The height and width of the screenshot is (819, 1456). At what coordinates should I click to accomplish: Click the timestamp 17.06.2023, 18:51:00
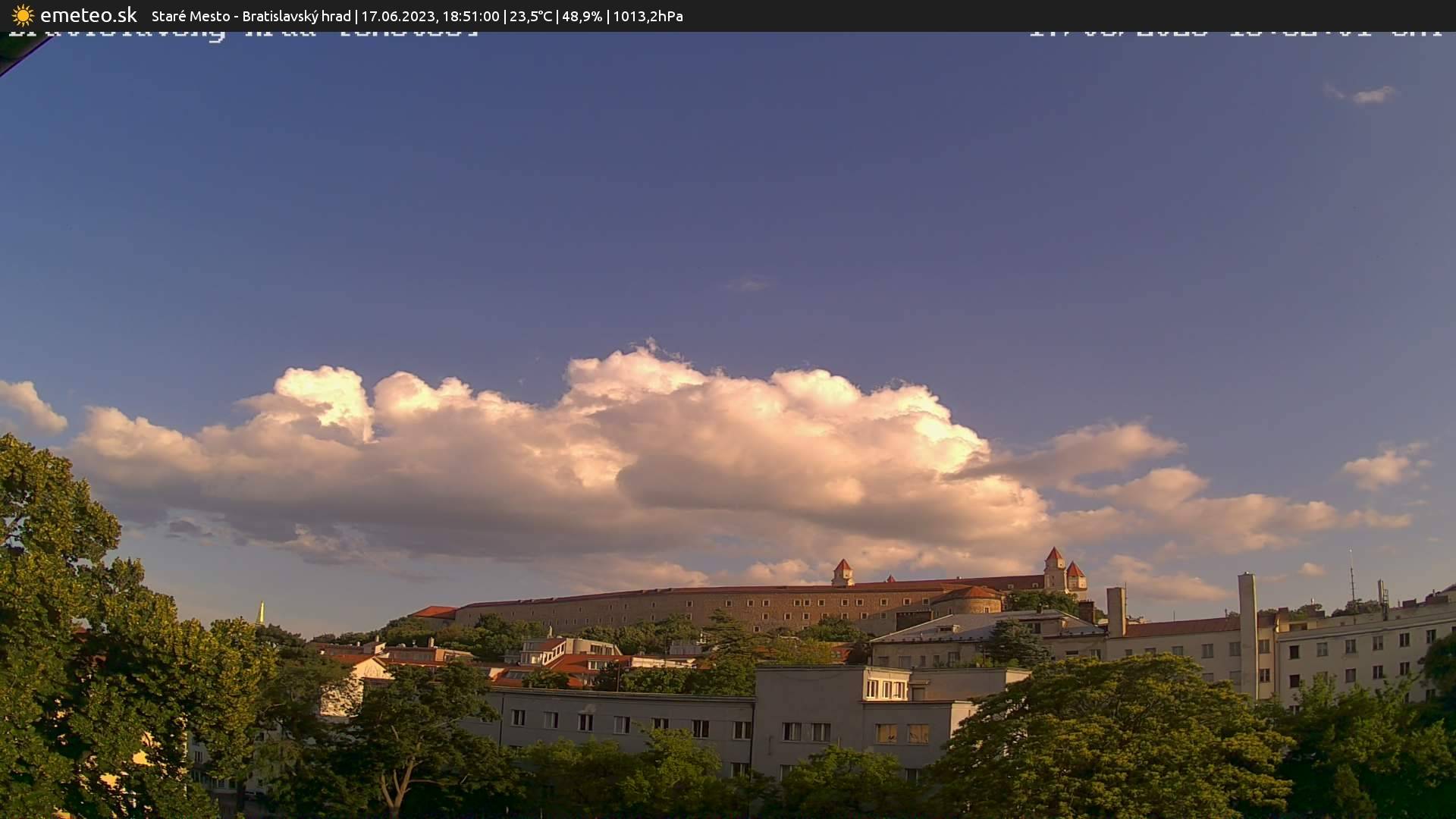coord(430,16)
